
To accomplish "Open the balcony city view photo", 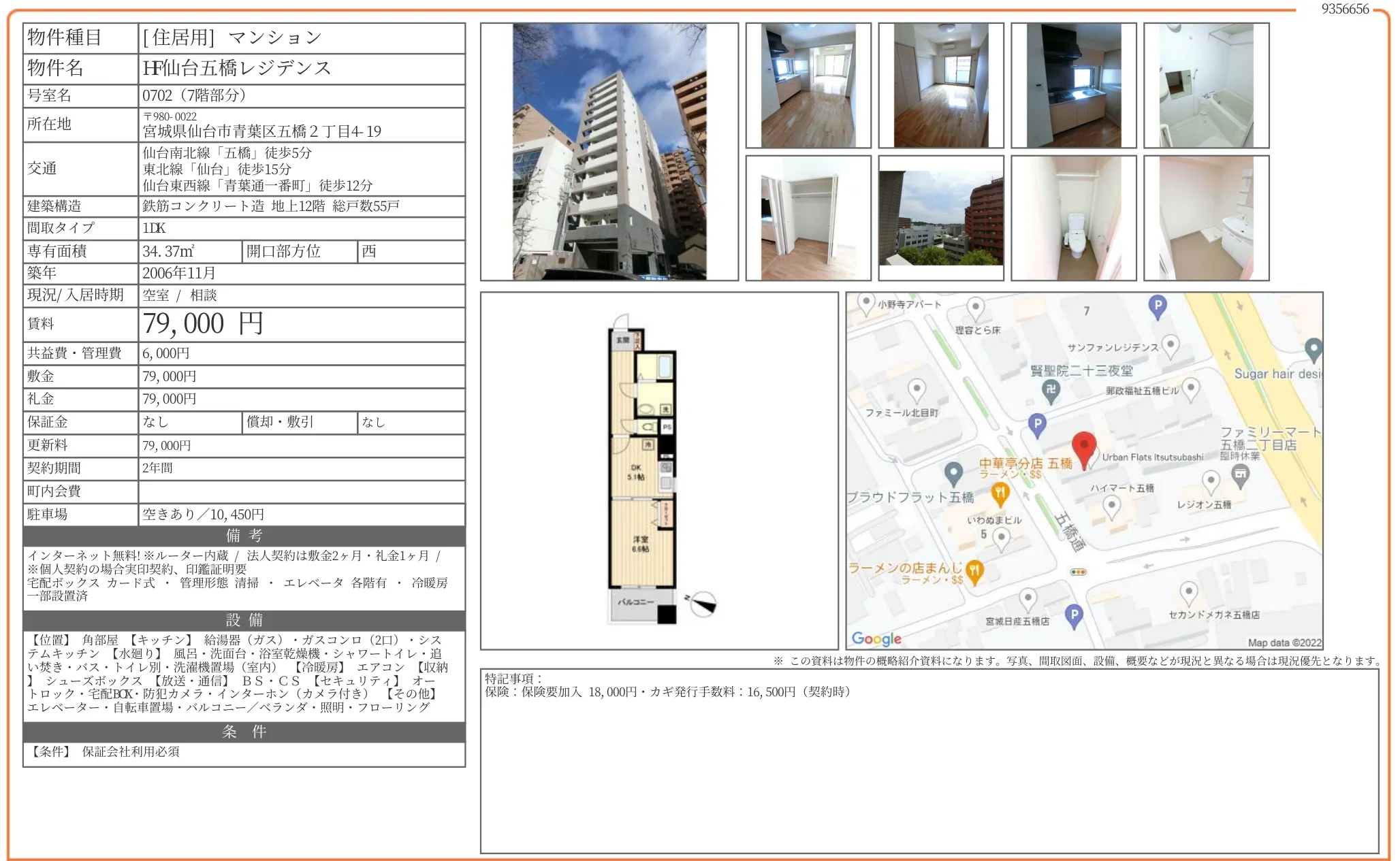I will click(x=940, y=218).
